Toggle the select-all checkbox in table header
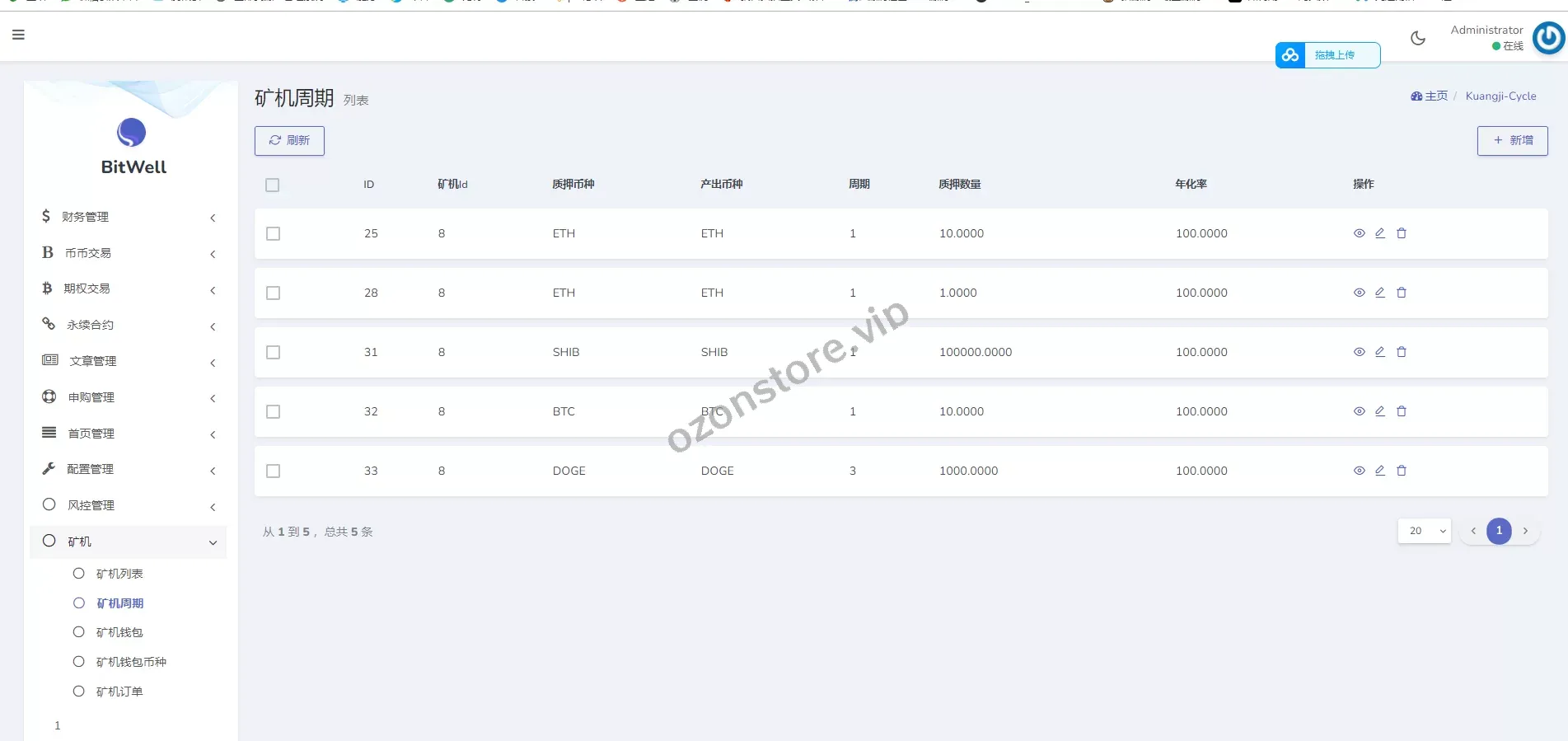The image size is (1568, 741). 273,185
